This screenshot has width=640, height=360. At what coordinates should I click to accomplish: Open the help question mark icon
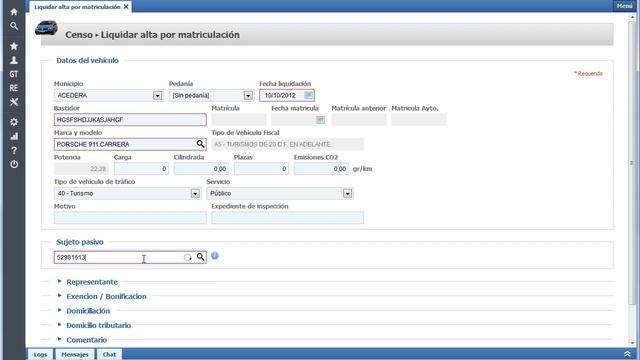click(14, 150)
